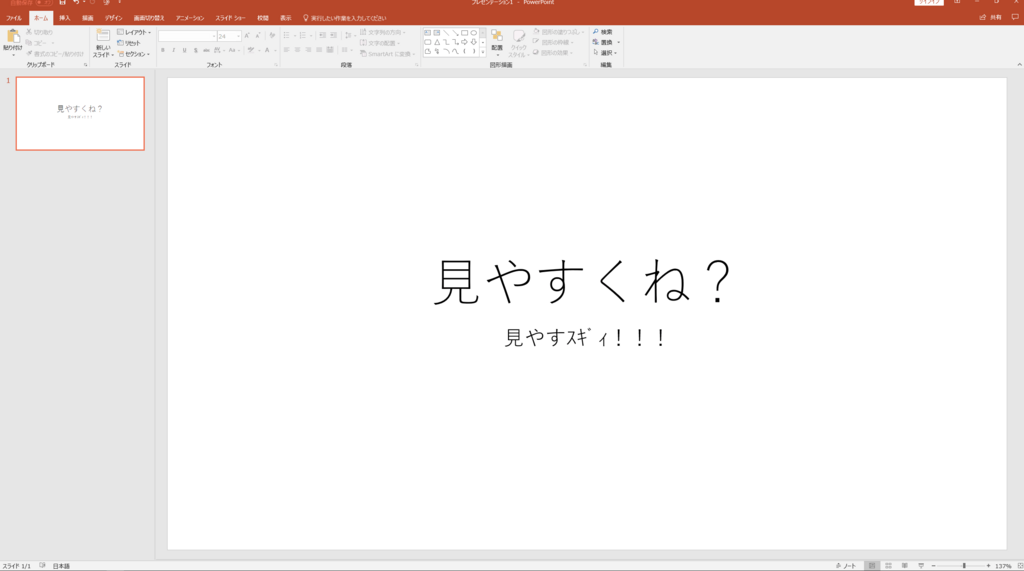Switch to Slide Sorter view icon
The height and width of the screenshot is (571, 1024).
tap(888, 566)
